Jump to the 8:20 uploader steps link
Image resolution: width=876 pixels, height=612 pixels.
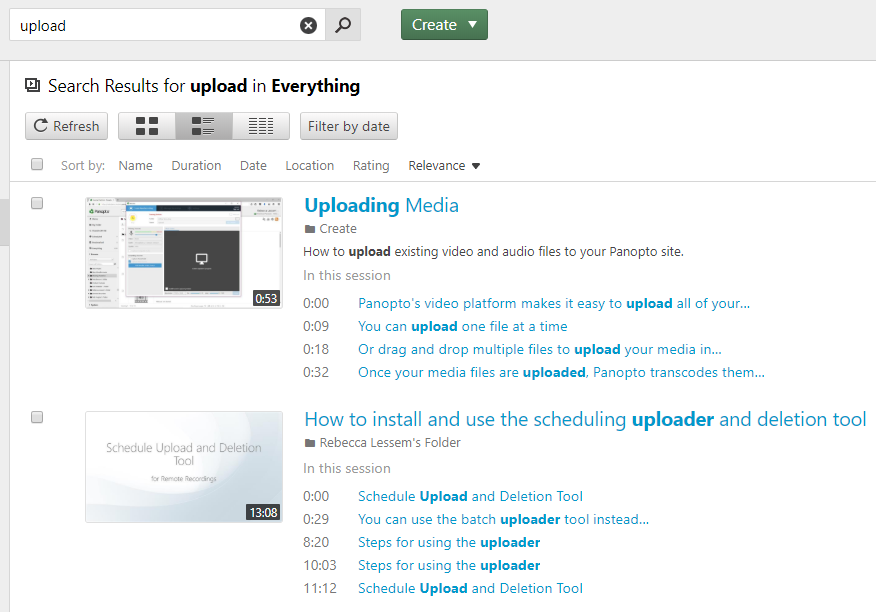(x=448, y=541)
